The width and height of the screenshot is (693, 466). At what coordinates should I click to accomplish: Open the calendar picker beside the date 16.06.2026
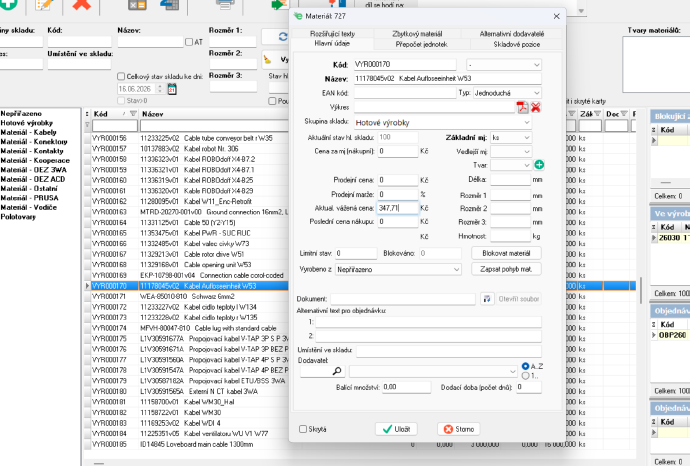(x=172, y=89)
